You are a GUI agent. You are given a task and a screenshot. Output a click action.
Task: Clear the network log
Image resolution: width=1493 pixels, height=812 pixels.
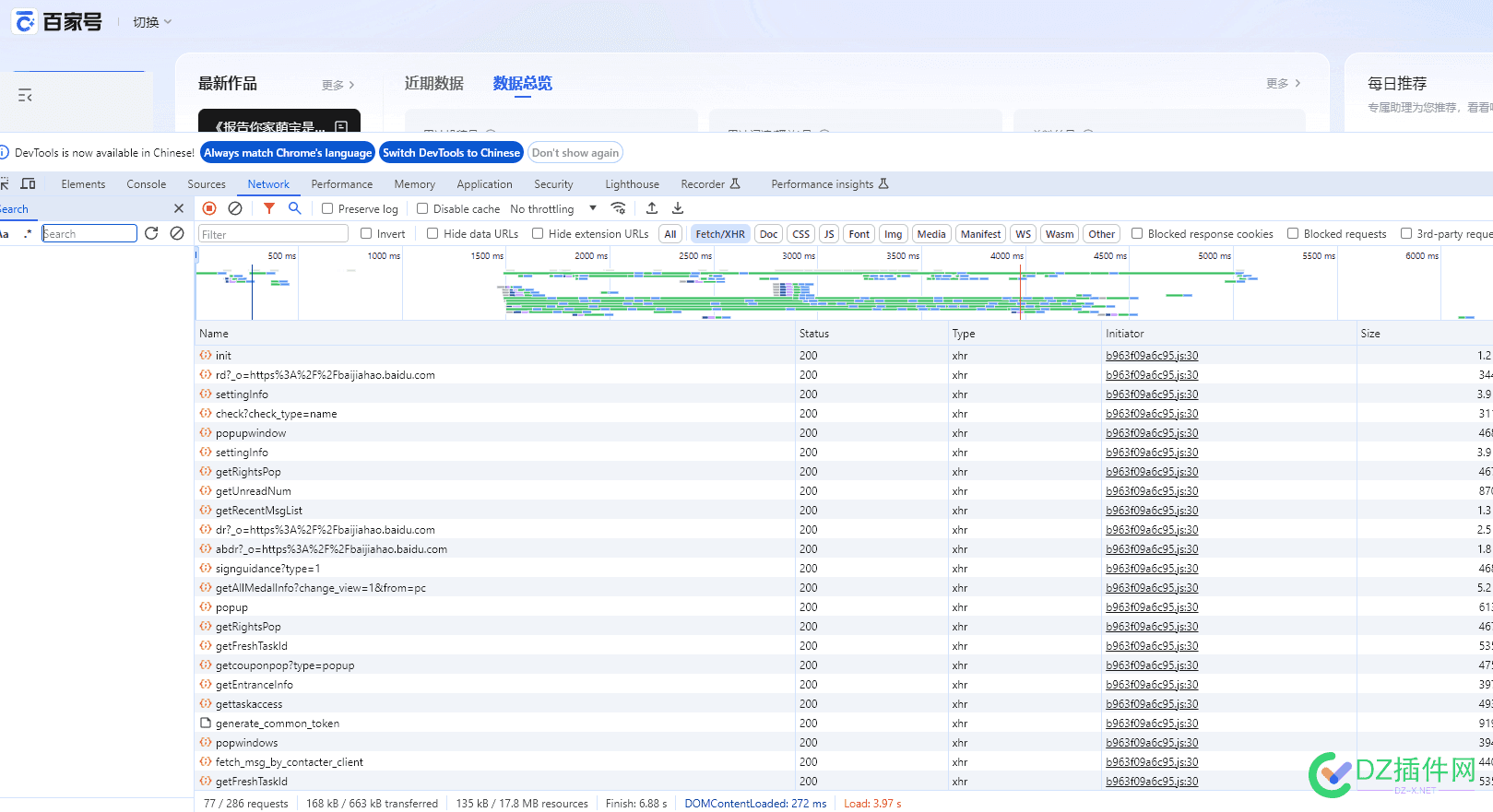coord(235,208)
